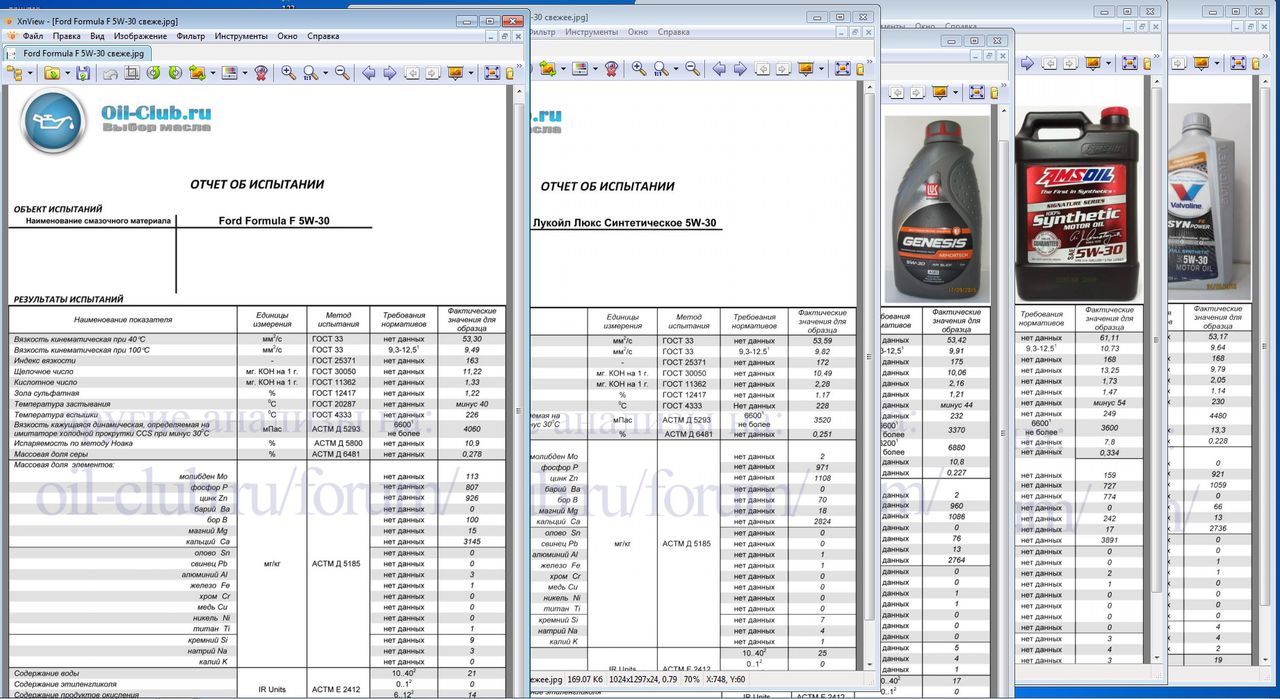Click the Undo icon in Ford Formula window
The height and width of the screenshot is (699, 1280).
110,73
